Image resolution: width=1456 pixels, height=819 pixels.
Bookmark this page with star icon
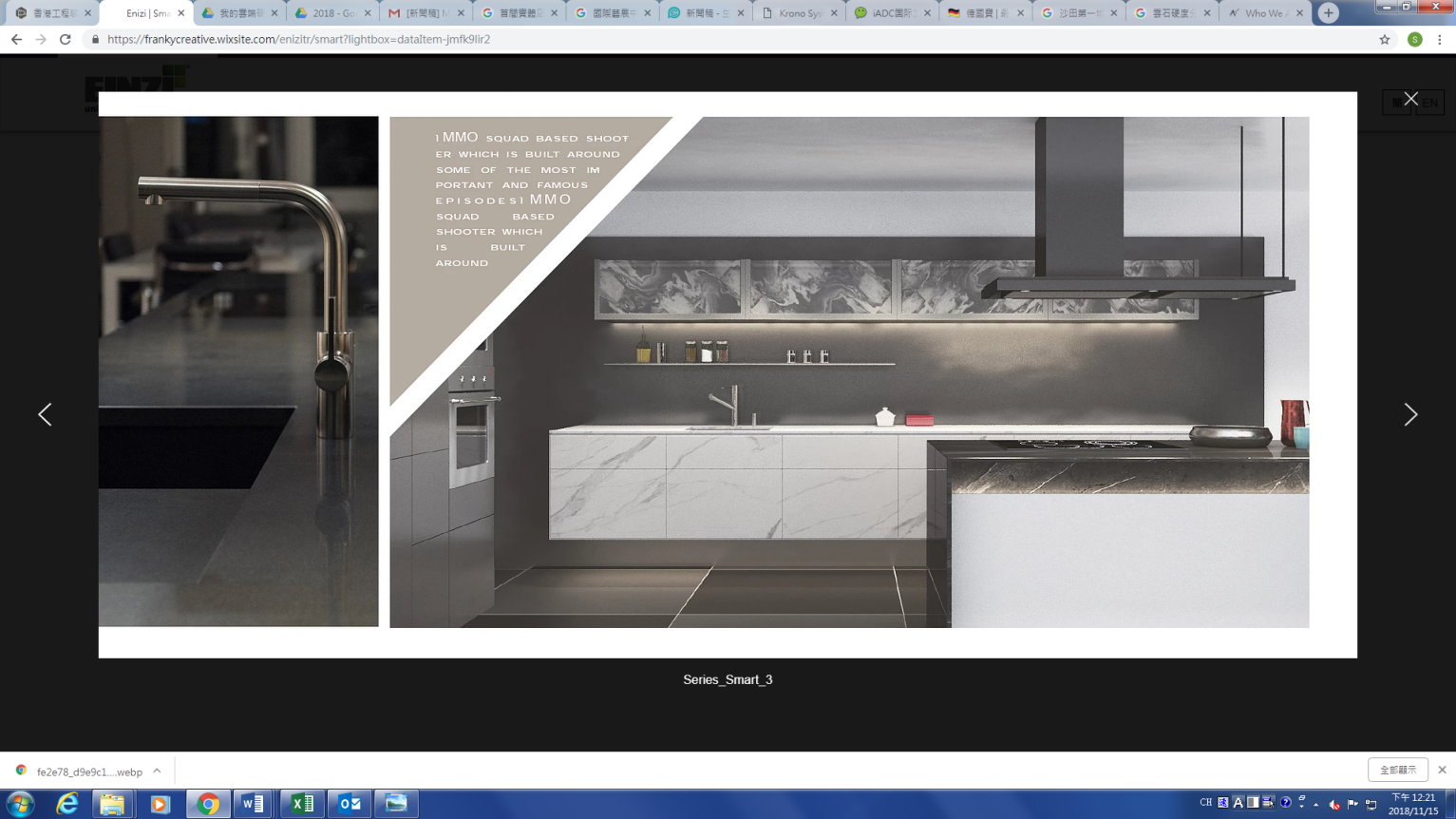click(x=1384, y=39)
